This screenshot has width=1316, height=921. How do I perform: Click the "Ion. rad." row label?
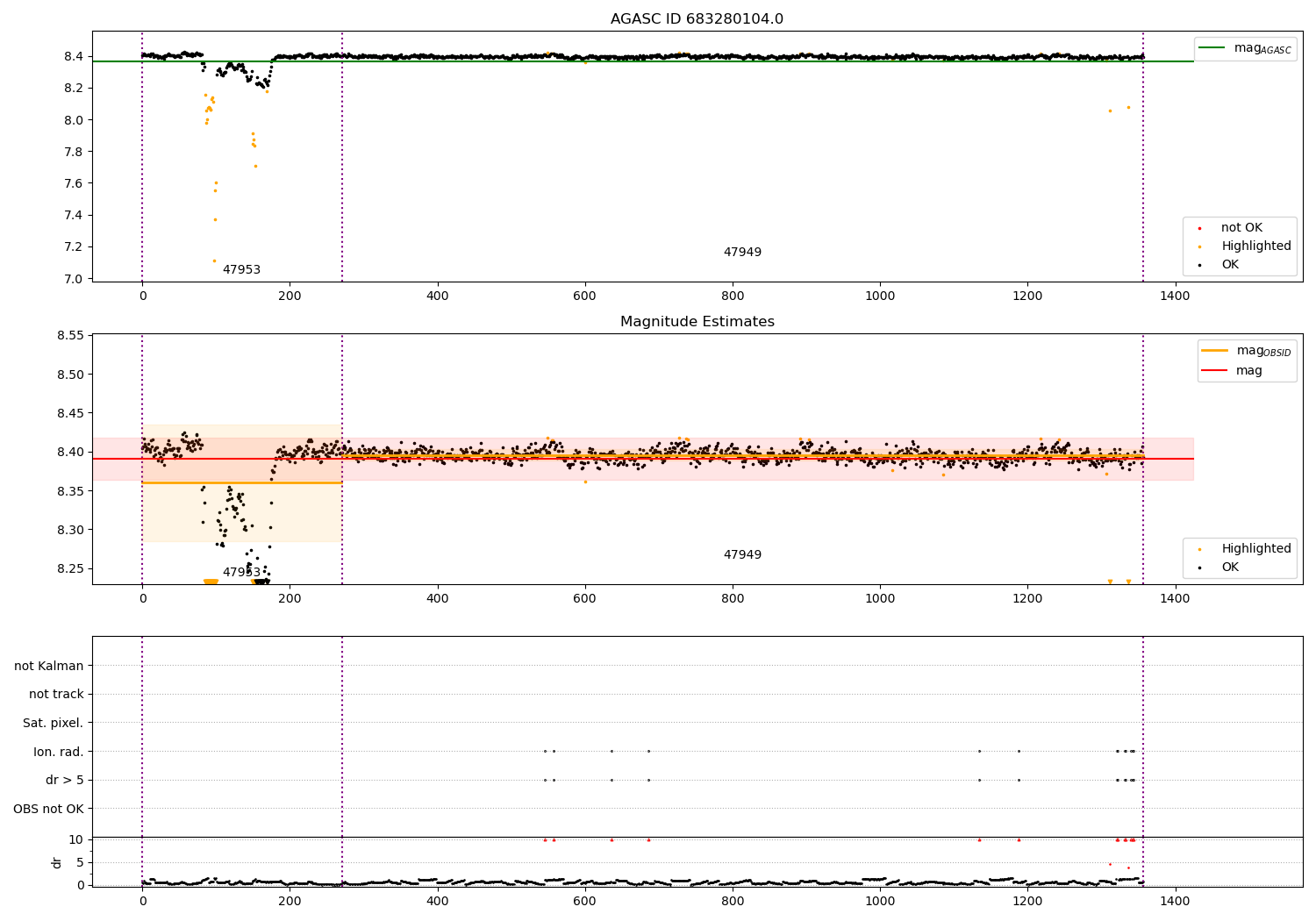pyautogui.click(x=59, y=753)
